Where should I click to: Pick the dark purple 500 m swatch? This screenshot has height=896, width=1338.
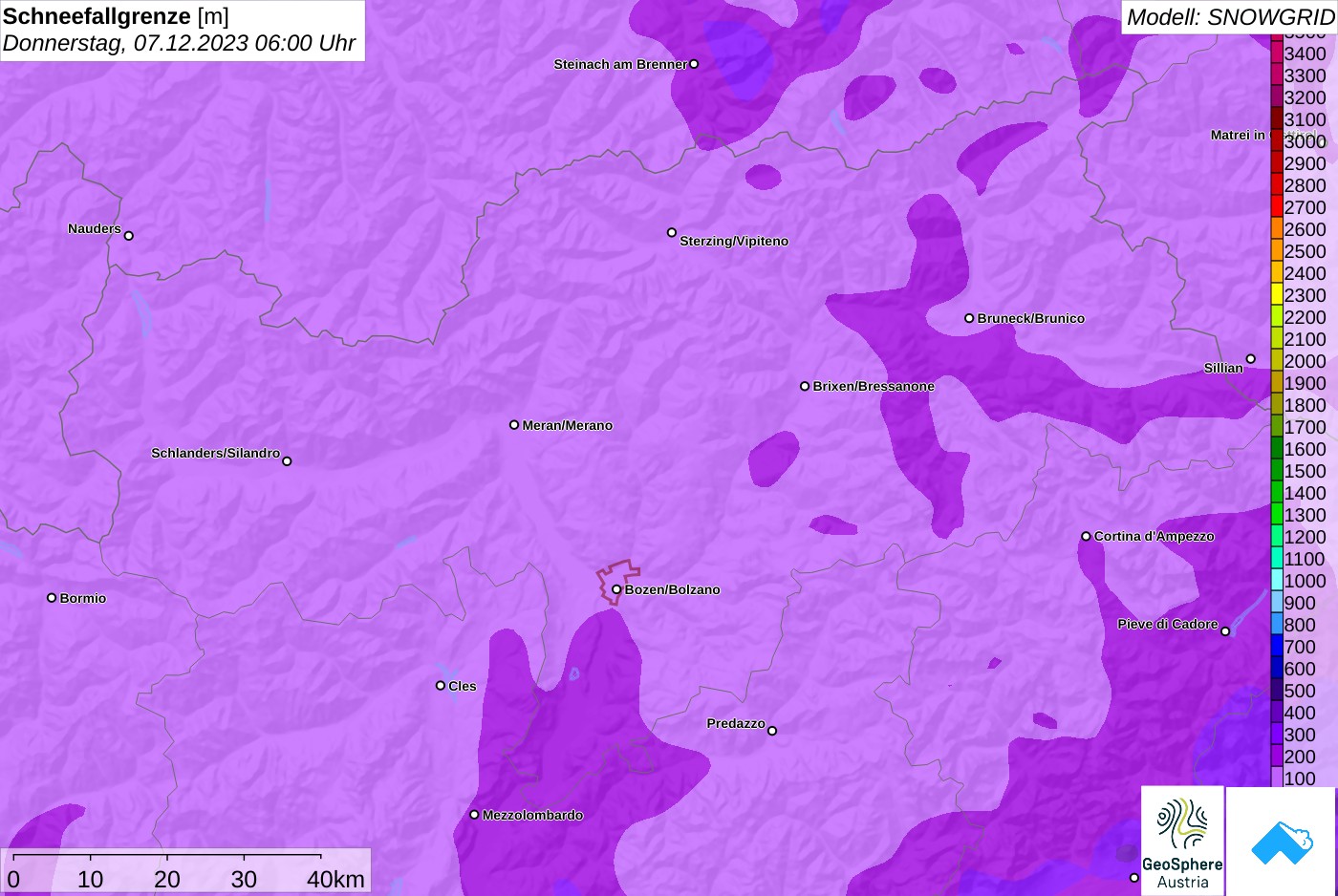[1276, 691]
